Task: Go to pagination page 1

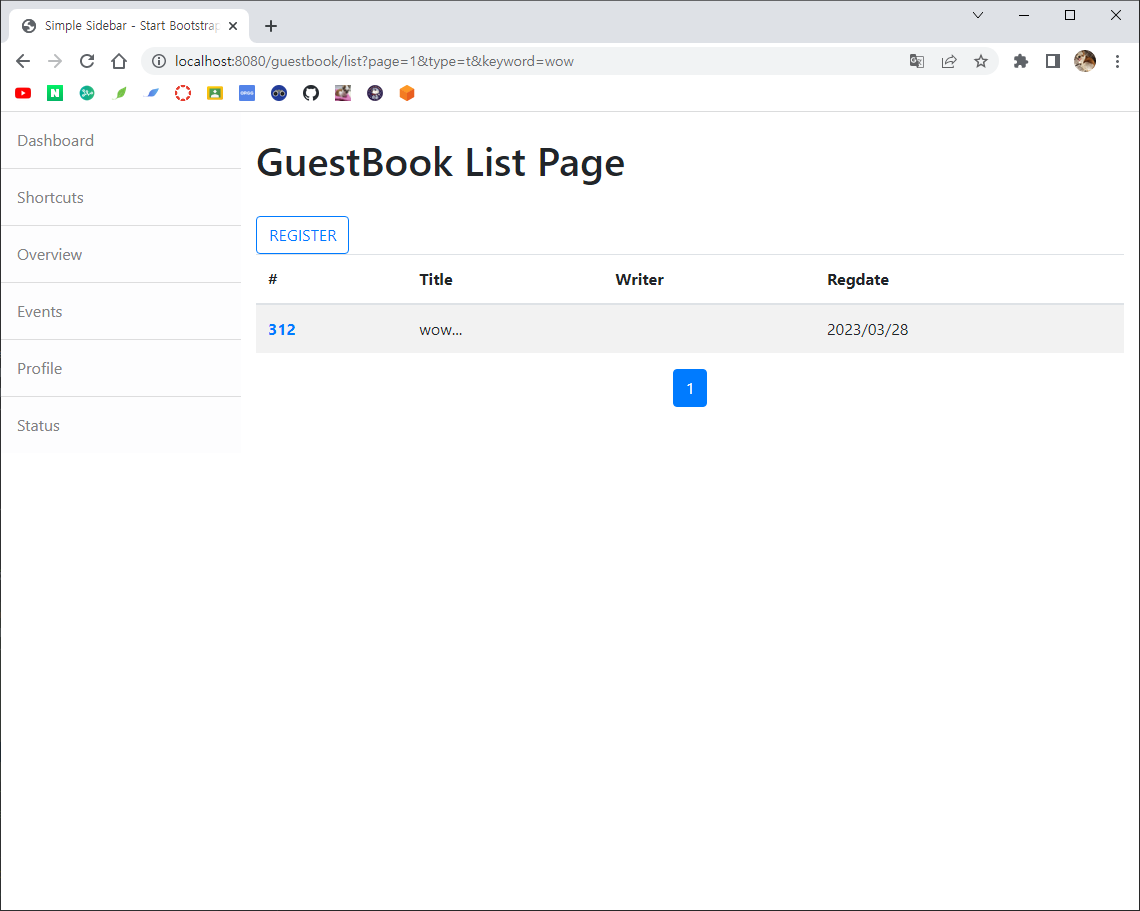Action: [690, 388]
